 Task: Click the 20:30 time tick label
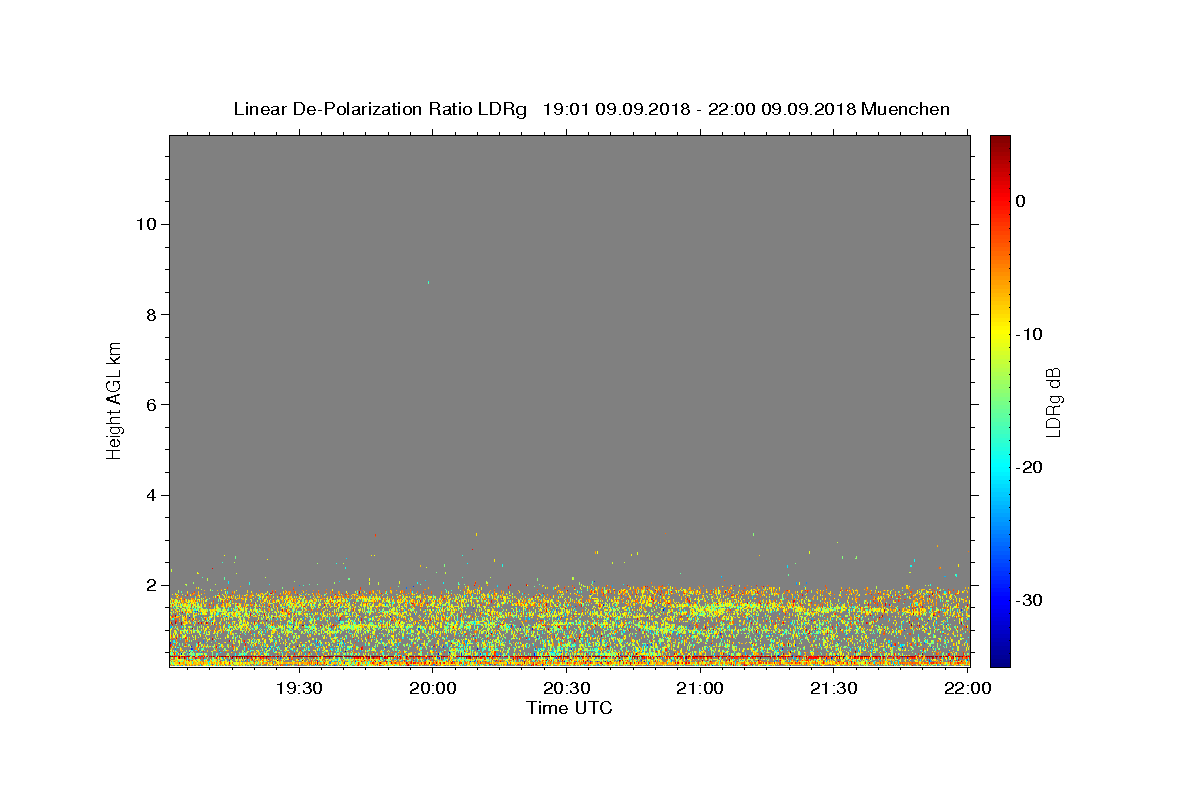(566, 688)
